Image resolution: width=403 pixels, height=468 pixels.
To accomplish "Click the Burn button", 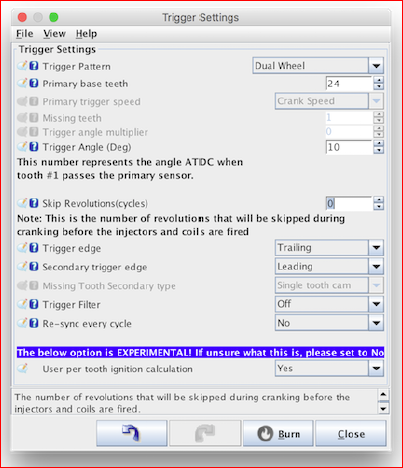I will 278,433.
